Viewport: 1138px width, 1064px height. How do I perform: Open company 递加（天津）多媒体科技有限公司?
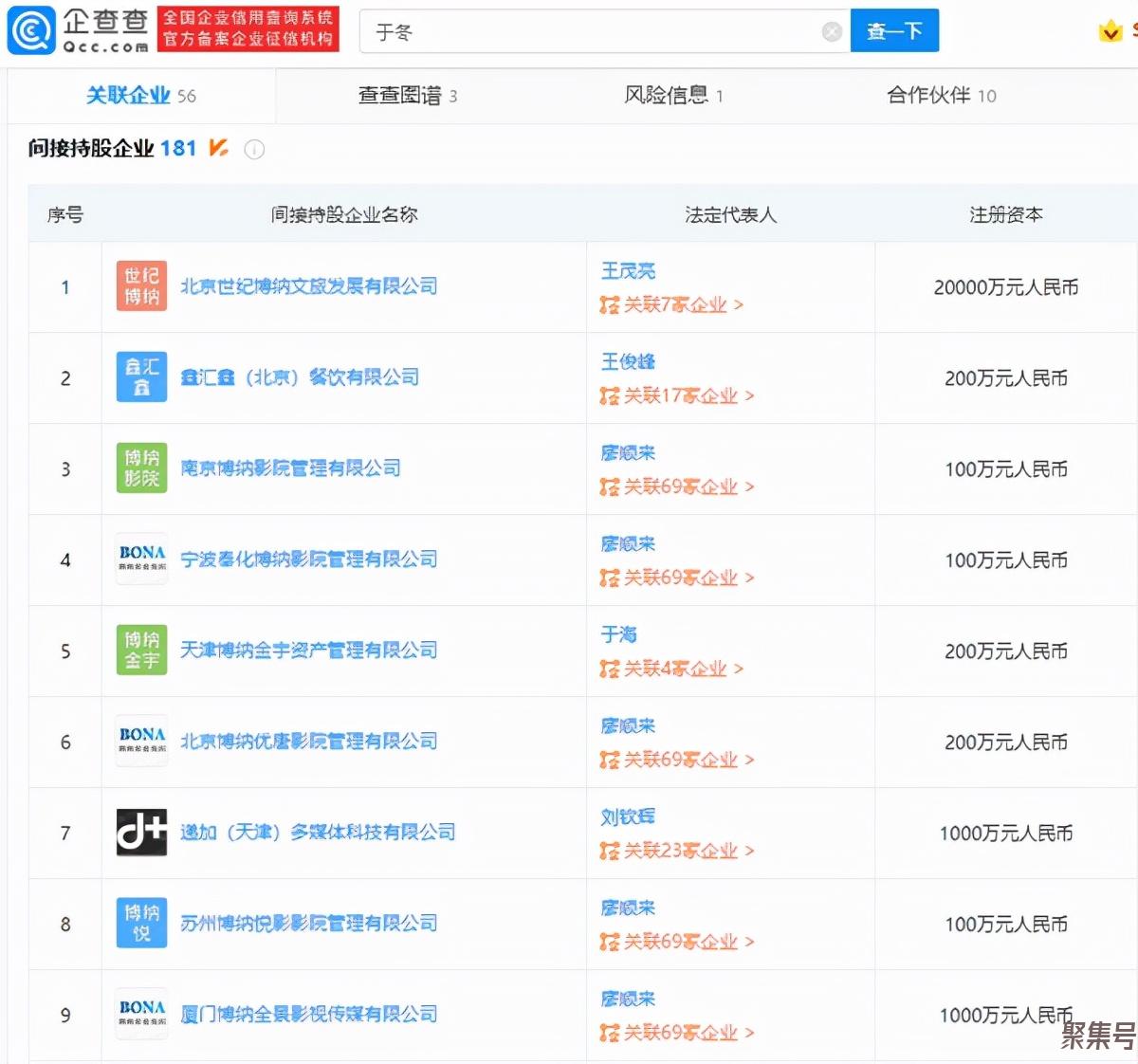tap(318, 833)
